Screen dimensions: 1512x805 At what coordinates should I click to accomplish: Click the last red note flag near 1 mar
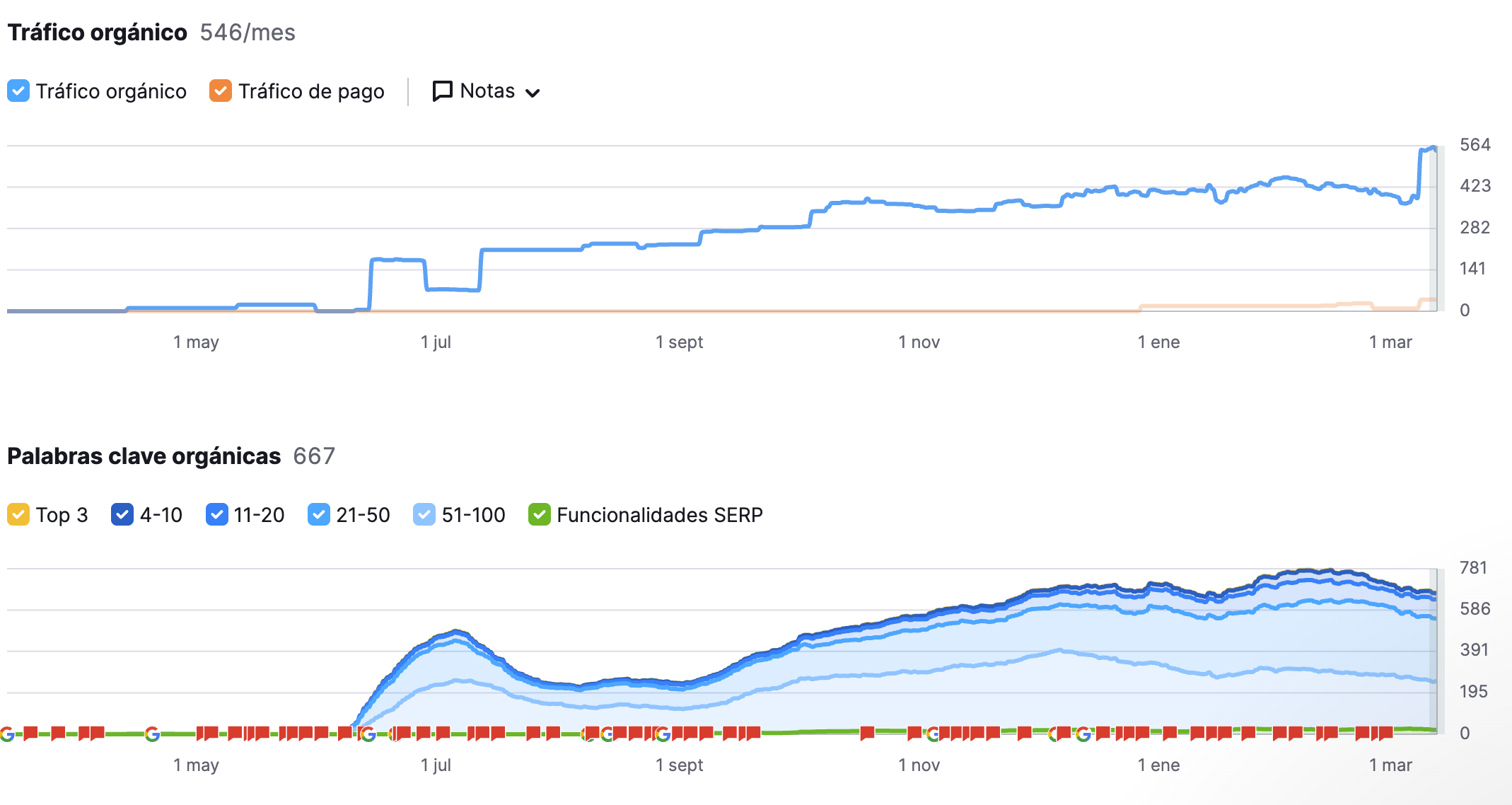point(1385,733)
